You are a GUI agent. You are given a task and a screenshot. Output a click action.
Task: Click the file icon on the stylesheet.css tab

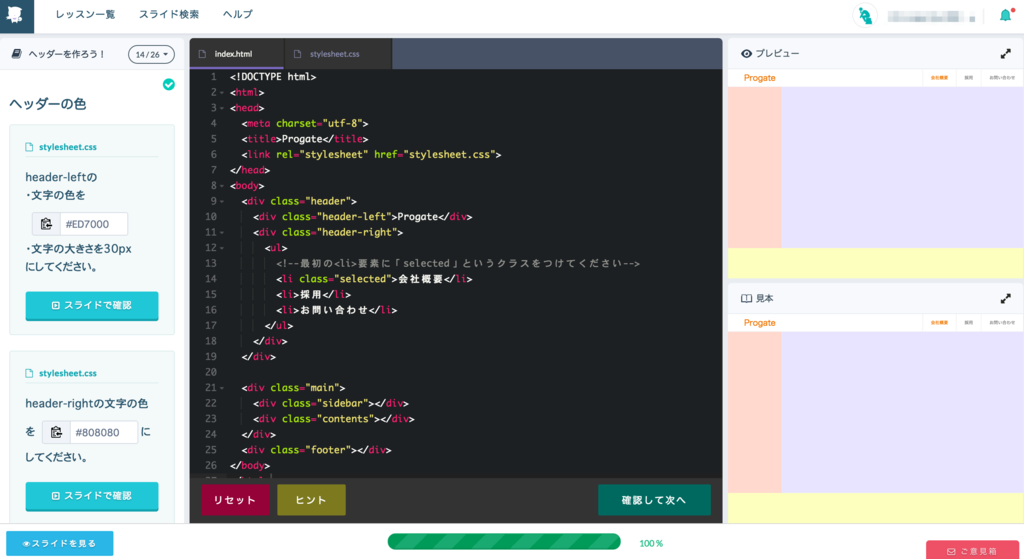click(298, 54)
